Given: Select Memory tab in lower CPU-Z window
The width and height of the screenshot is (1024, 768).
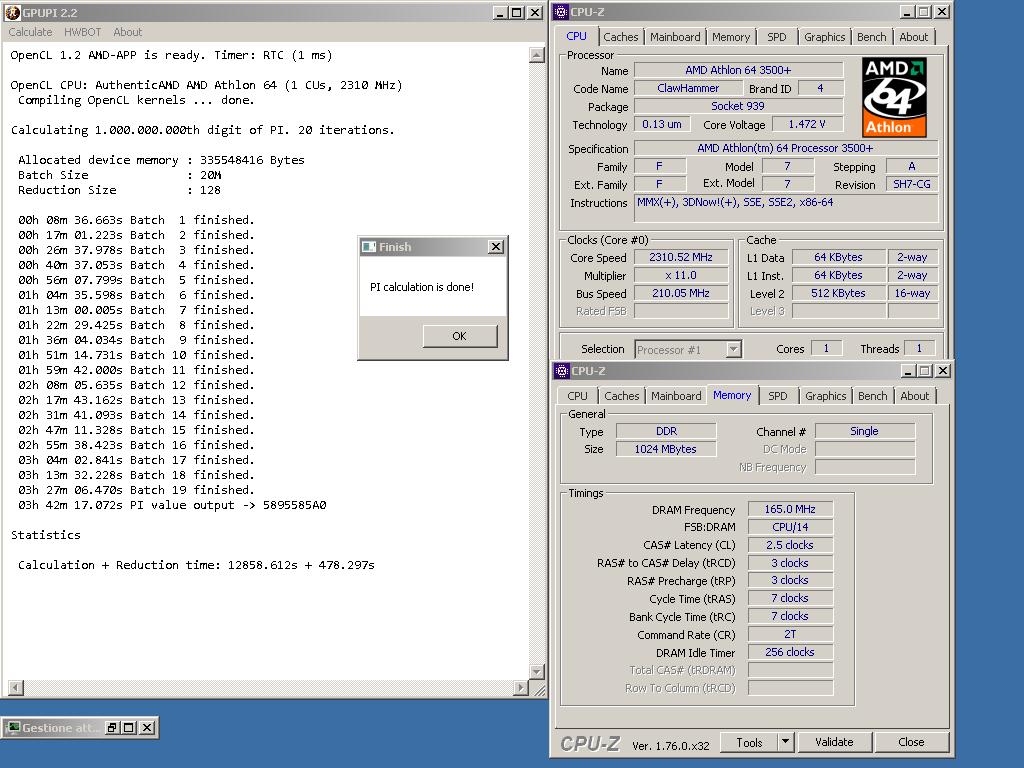Looking at the screenshot, I should (732, 395).
